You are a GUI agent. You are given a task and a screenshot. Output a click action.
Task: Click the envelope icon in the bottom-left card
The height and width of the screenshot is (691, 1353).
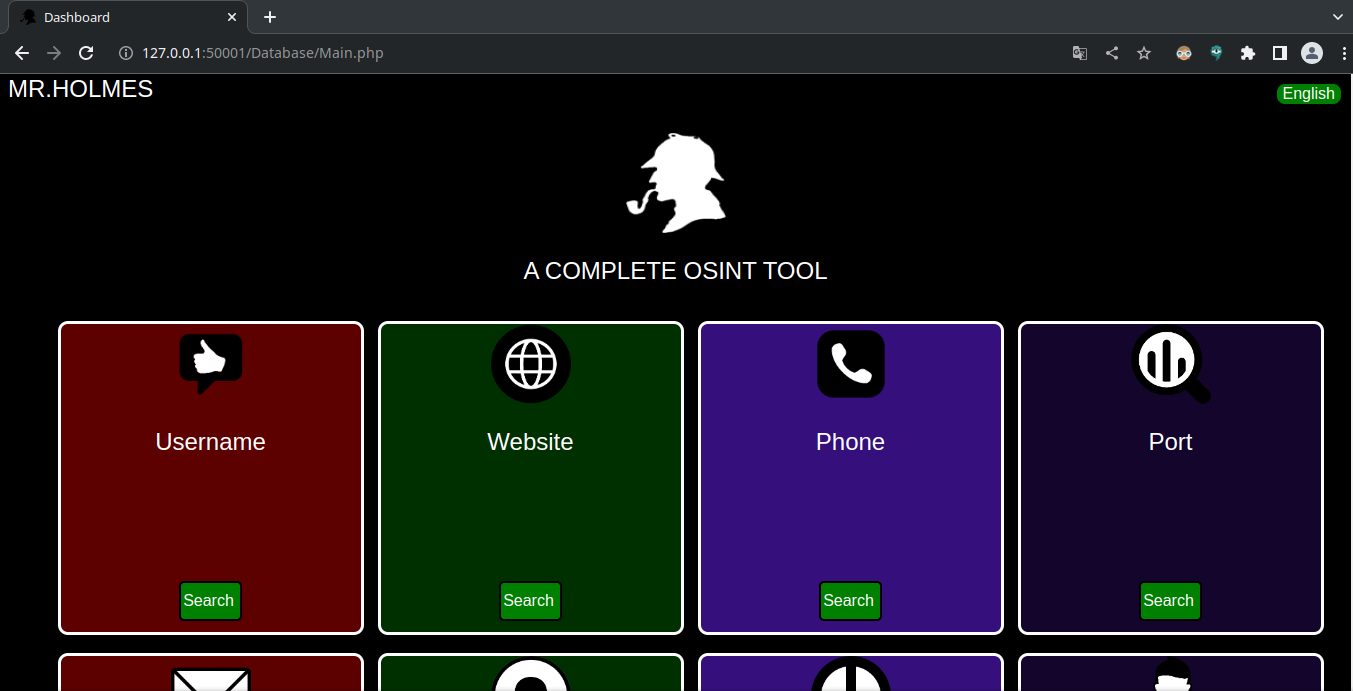(x=210, y=681)
